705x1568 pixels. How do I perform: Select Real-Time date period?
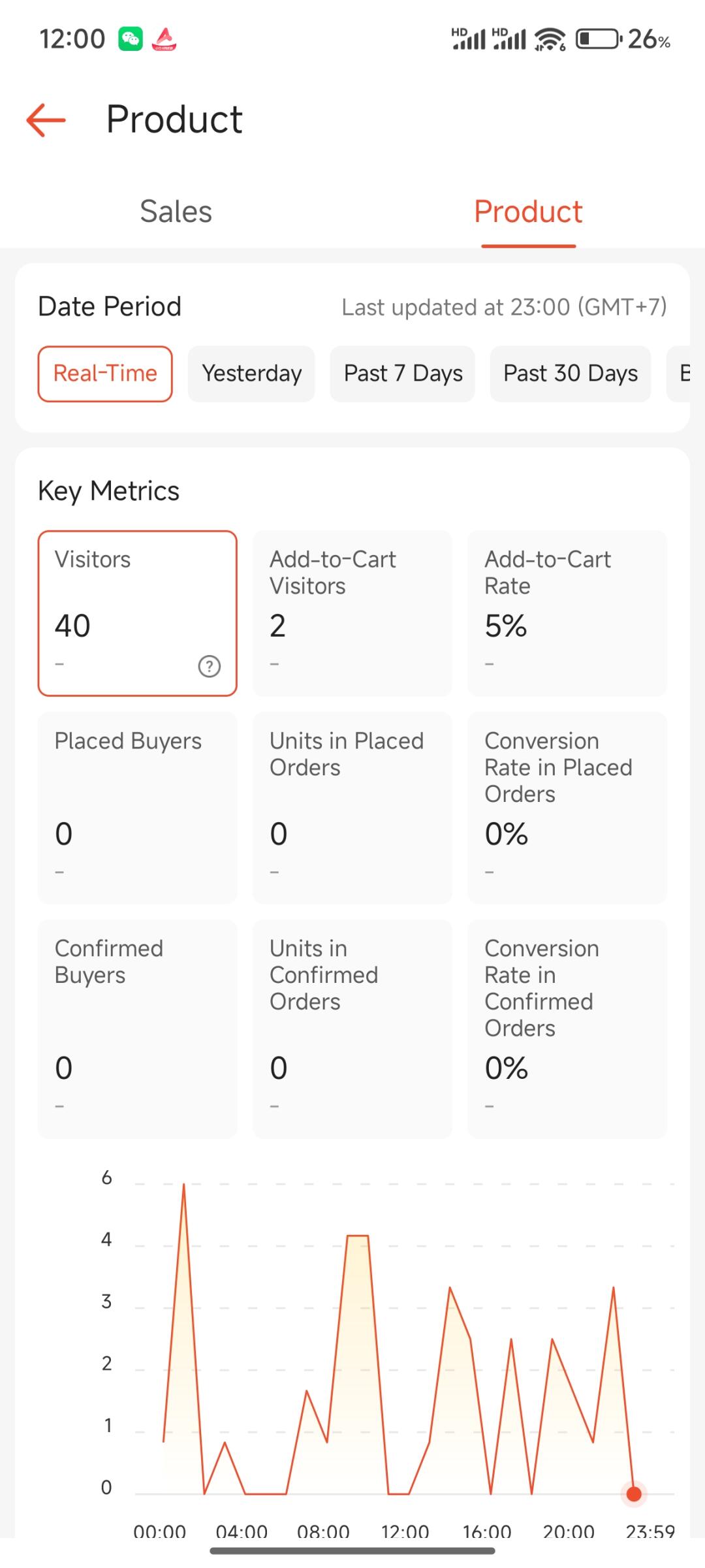[x=105, y=374]
